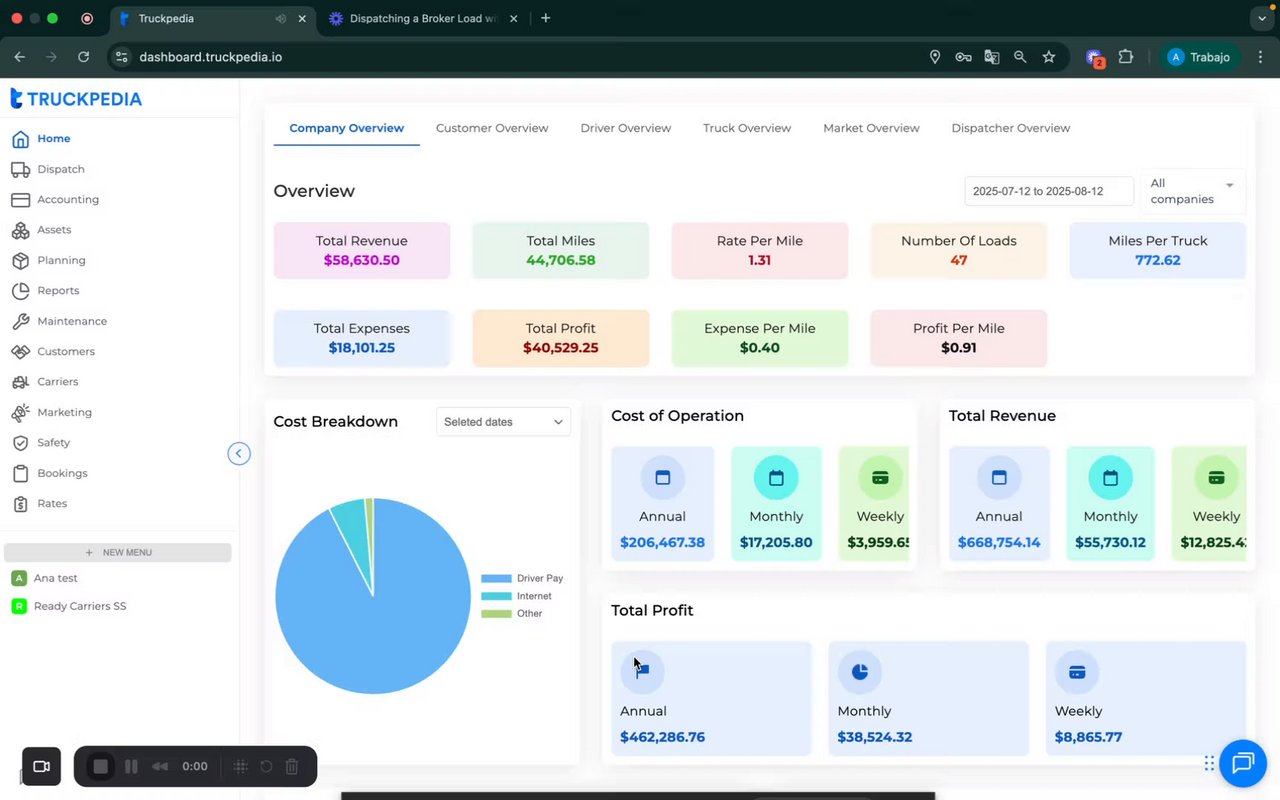Open the Dispatch truck icon in sidebar
The image size is (1280, 800).
(x=20, y=169)
